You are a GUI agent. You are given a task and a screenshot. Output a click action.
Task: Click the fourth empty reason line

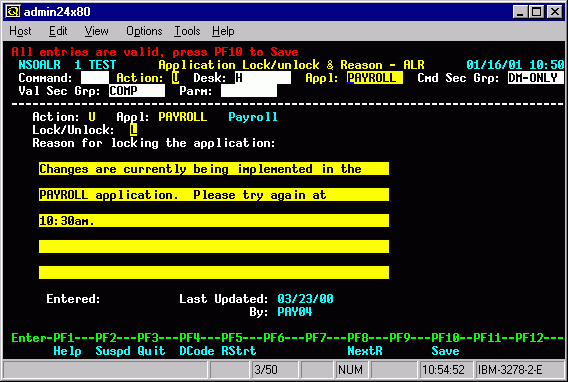(x=214, y=247)
